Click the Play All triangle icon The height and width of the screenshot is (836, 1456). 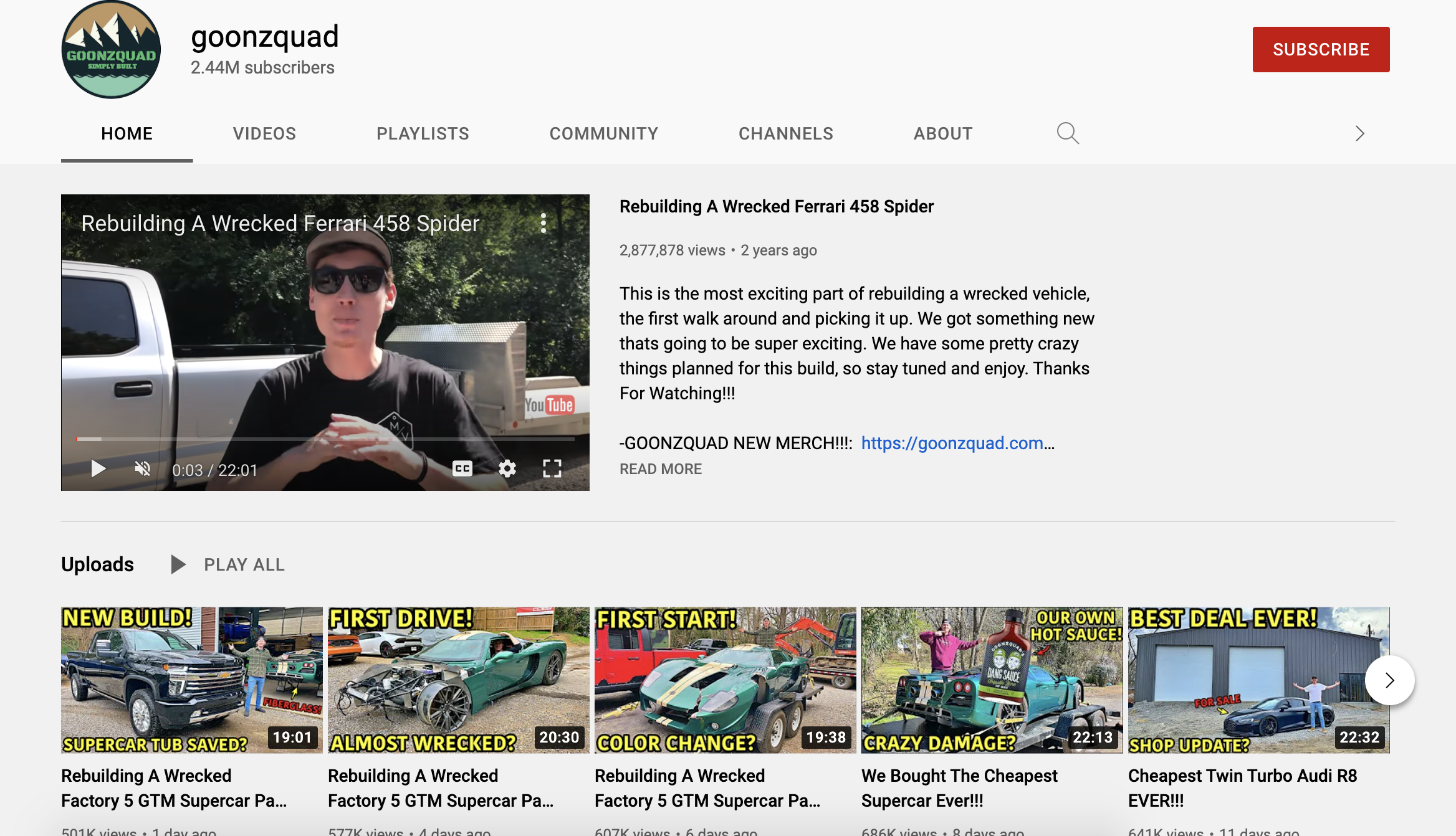pyautogui.click(x=178, y=564)
